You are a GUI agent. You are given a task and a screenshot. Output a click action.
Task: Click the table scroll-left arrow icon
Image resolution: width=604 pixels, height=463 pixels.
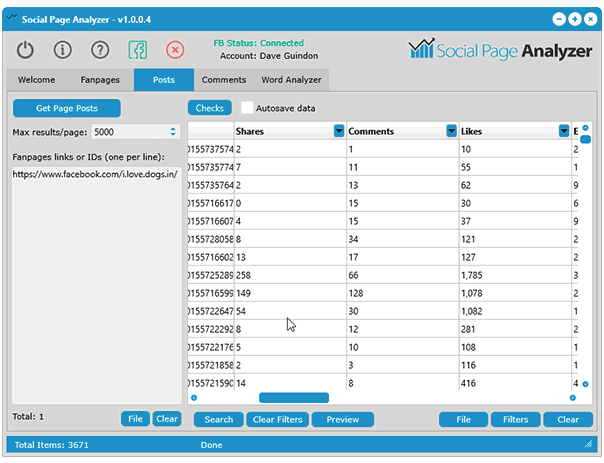(194, 398)
